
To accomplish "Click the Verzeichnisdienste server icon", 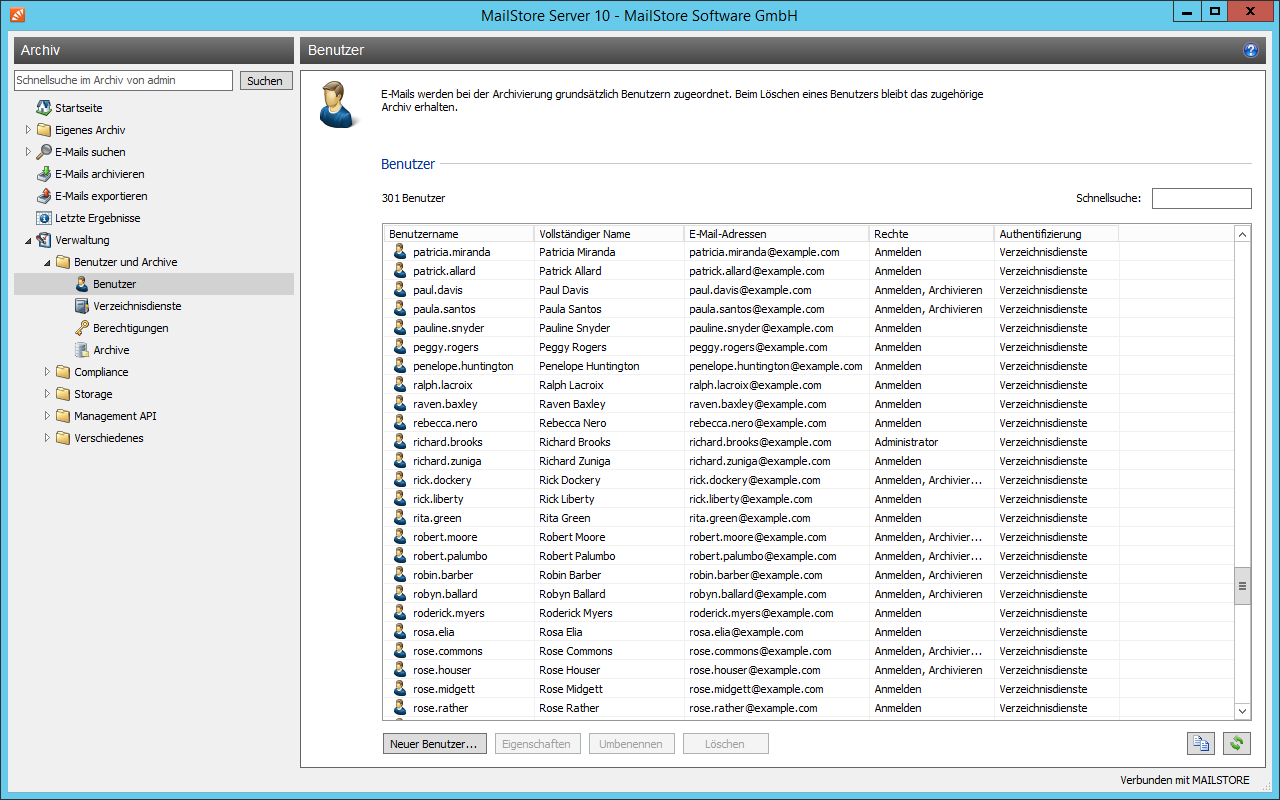I will point(81,306).
